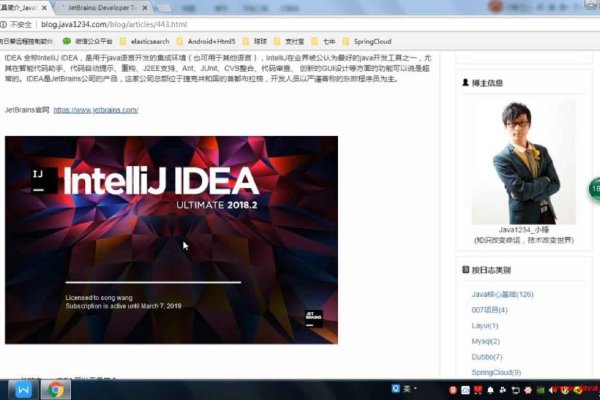Open the Android+Html5 bookmark folder
The height and width of the screenshot is (400, 600).
click(x=206, y=41)
